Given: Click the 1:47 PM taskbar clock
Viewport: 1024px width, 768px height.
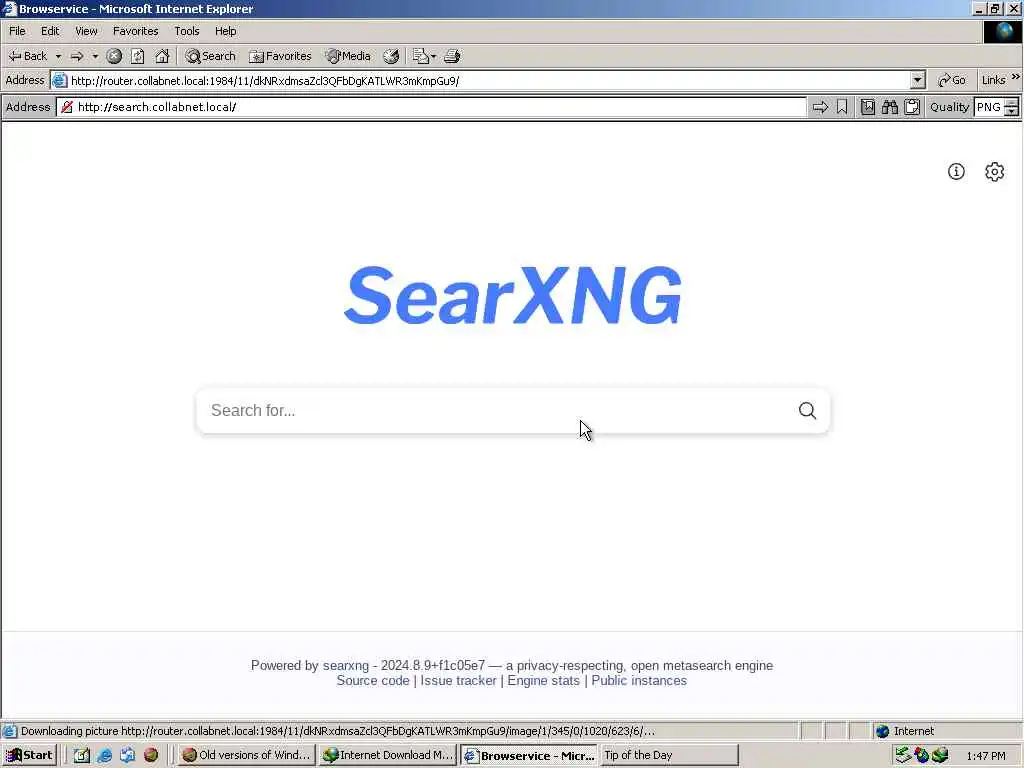Looking at the screenshot, I should coord(985,756).
